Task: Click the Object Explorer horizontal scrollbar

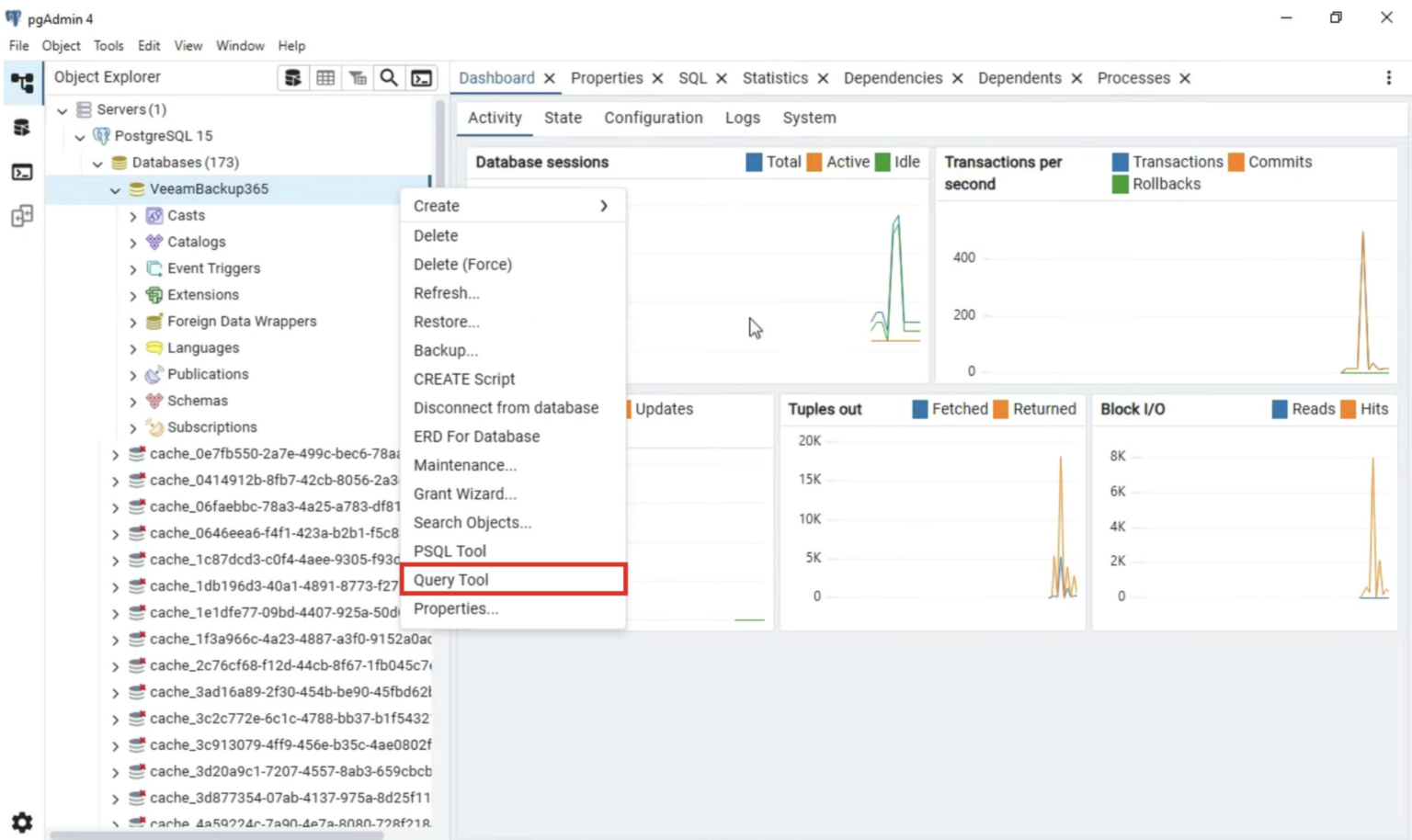Action: [x=217, y=835]
